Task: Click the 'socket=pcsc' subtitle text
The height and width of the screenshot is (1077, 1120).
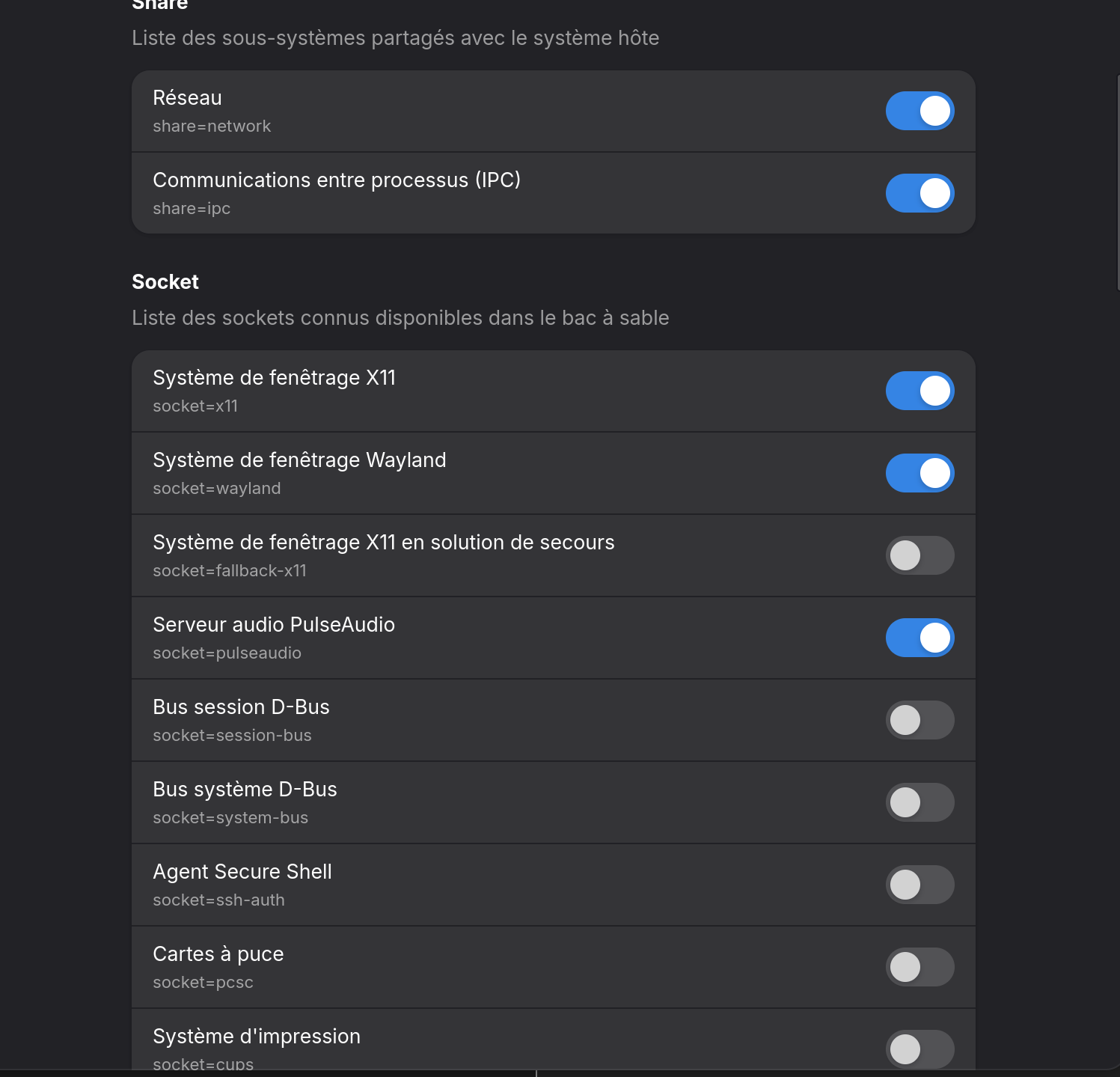Action: 203,983
